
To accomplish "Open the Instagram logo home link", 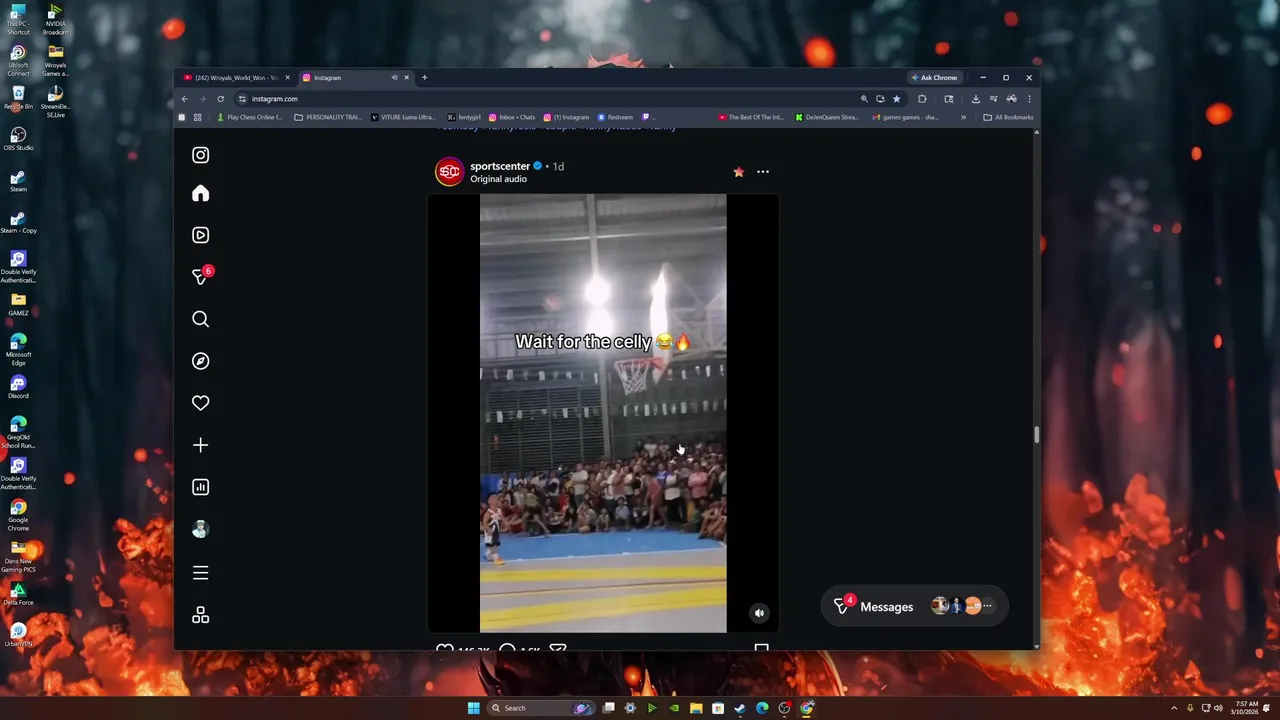I will tap(200, 155).
